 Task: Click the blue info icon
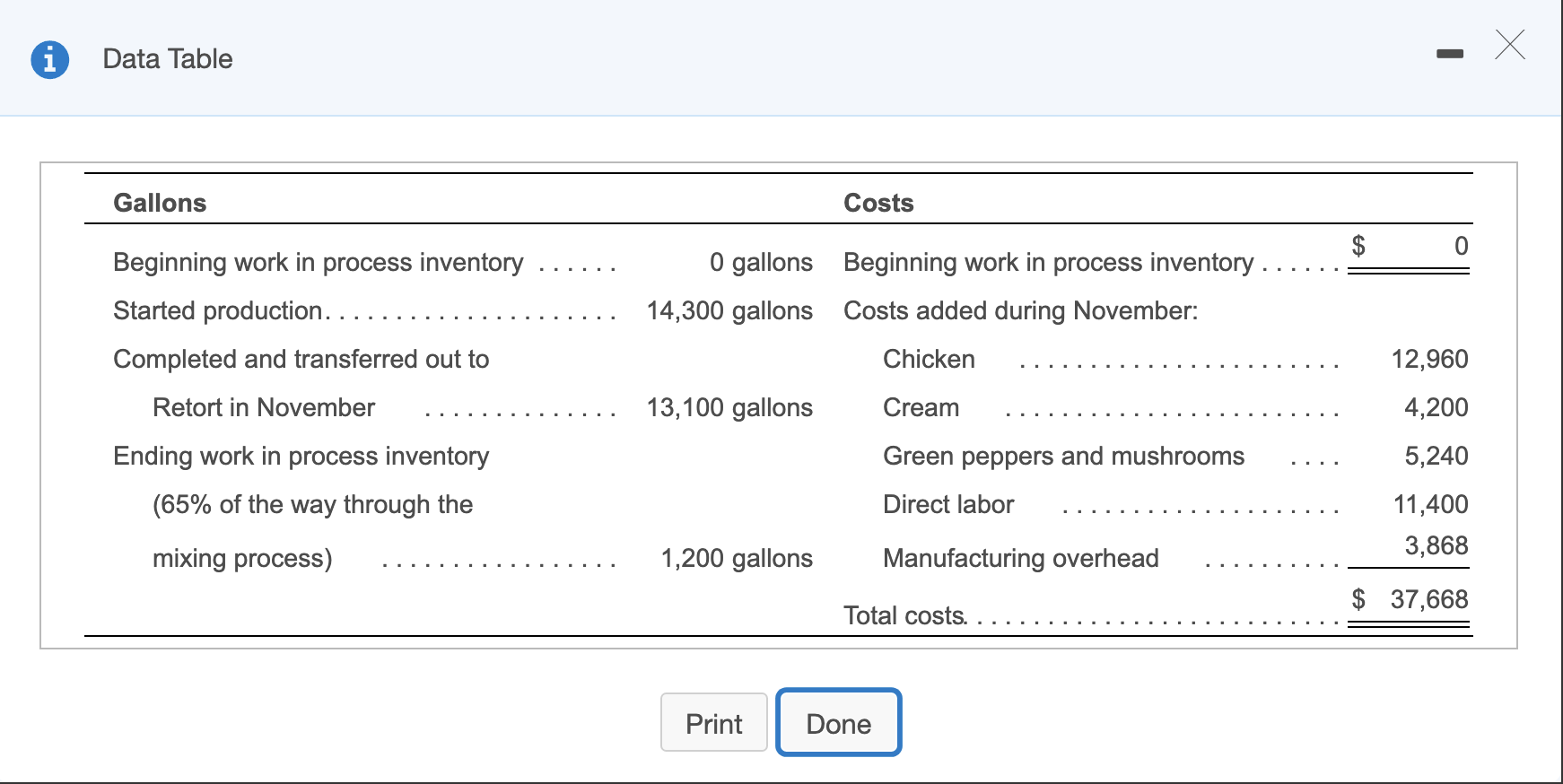click(49, 57)
